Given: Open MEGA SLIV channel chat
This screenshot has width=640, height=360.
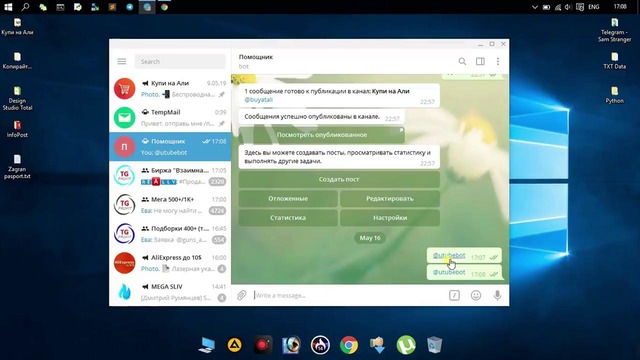Looking at the screenshot, I should tap(170, 292).
